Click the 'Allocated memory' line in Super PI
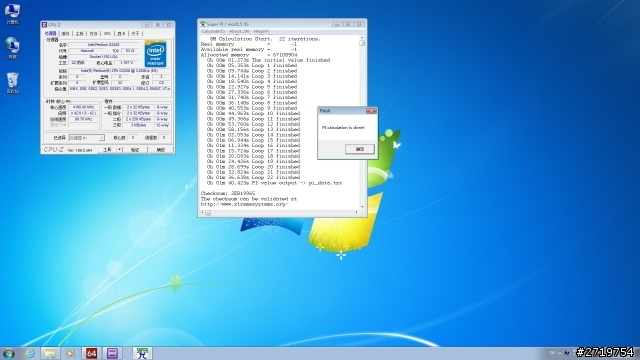Screen dimensions: 640x360 click(249, 55)
